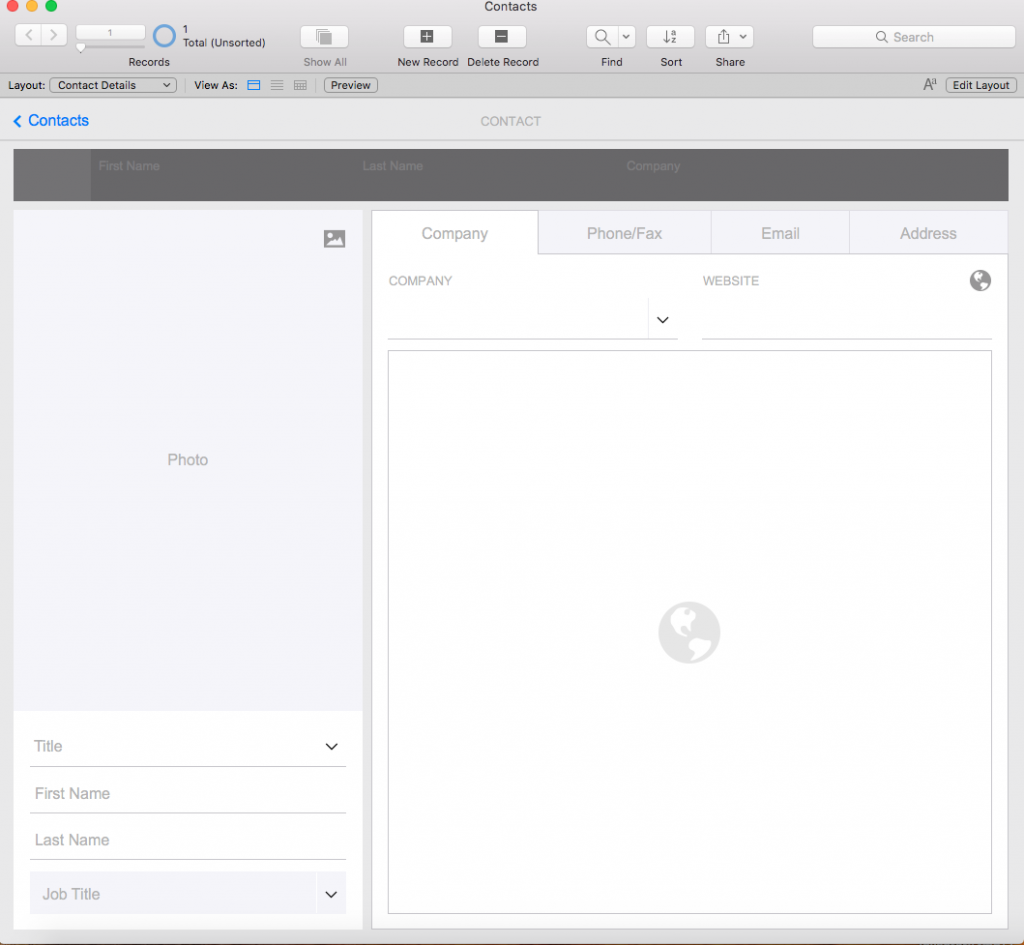
Task: Click the formatting bar toggle icon near Edit Layout
Action: coord(929,85)
